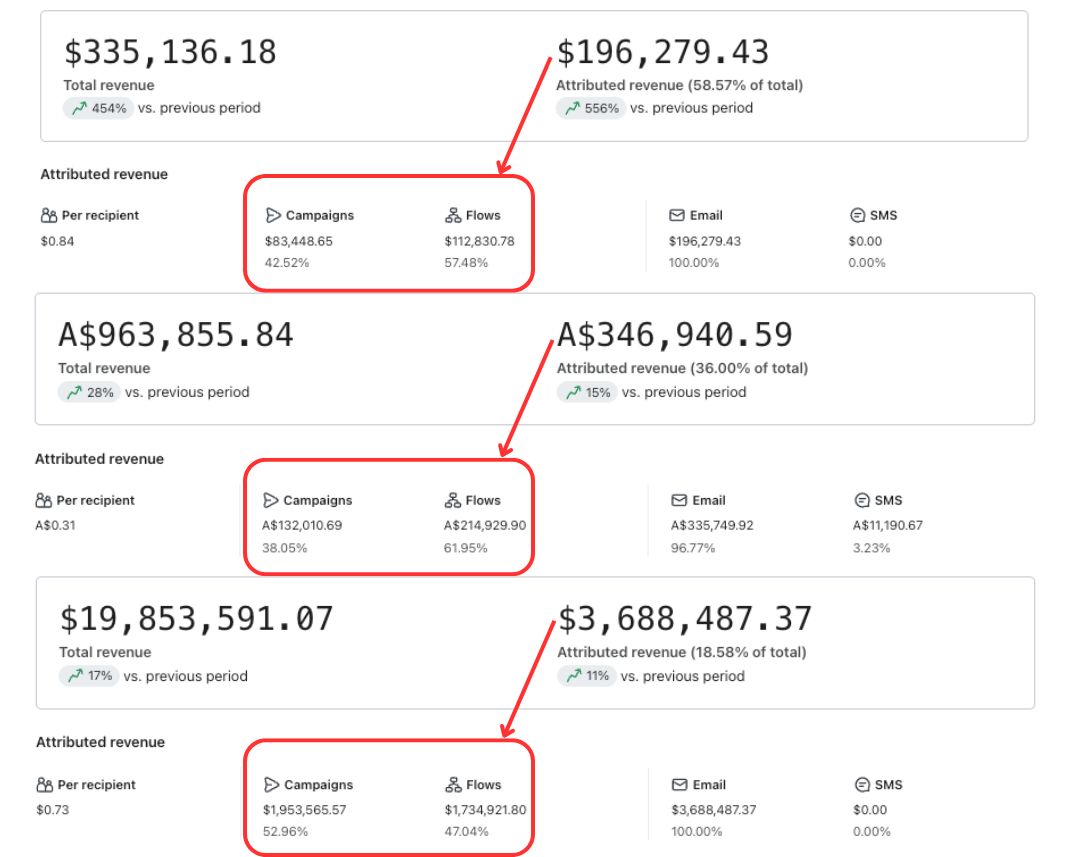
Task: Click the A$346,940.59 attributed revenue figure
Action: 675,336
